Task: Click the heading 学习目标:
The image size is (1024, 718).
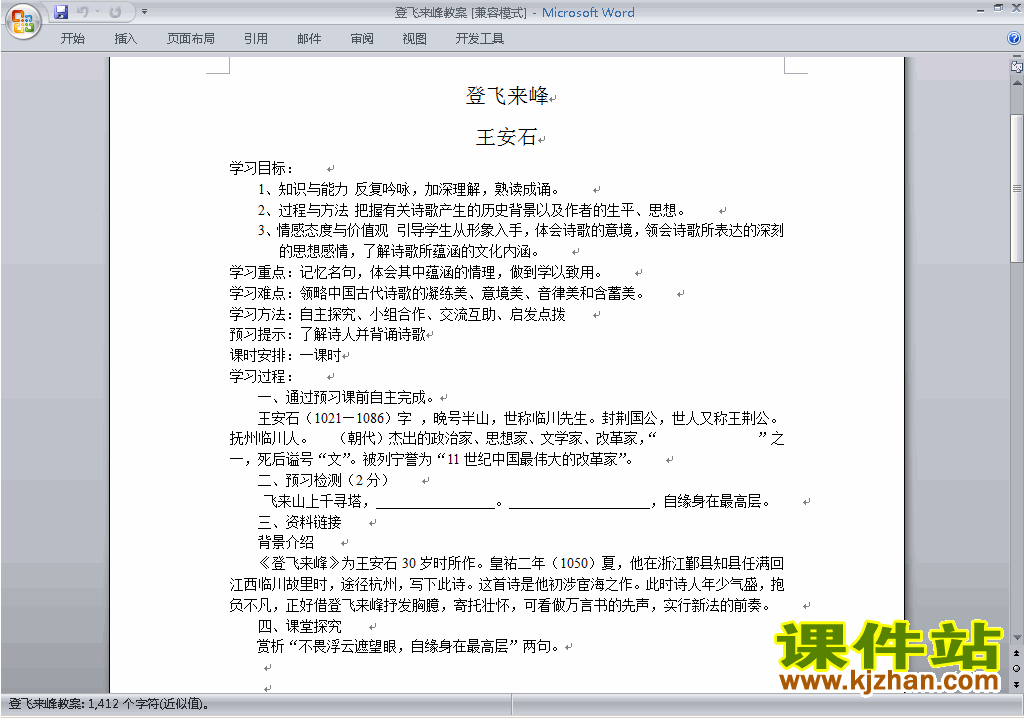Action: [x=261, y=169]
